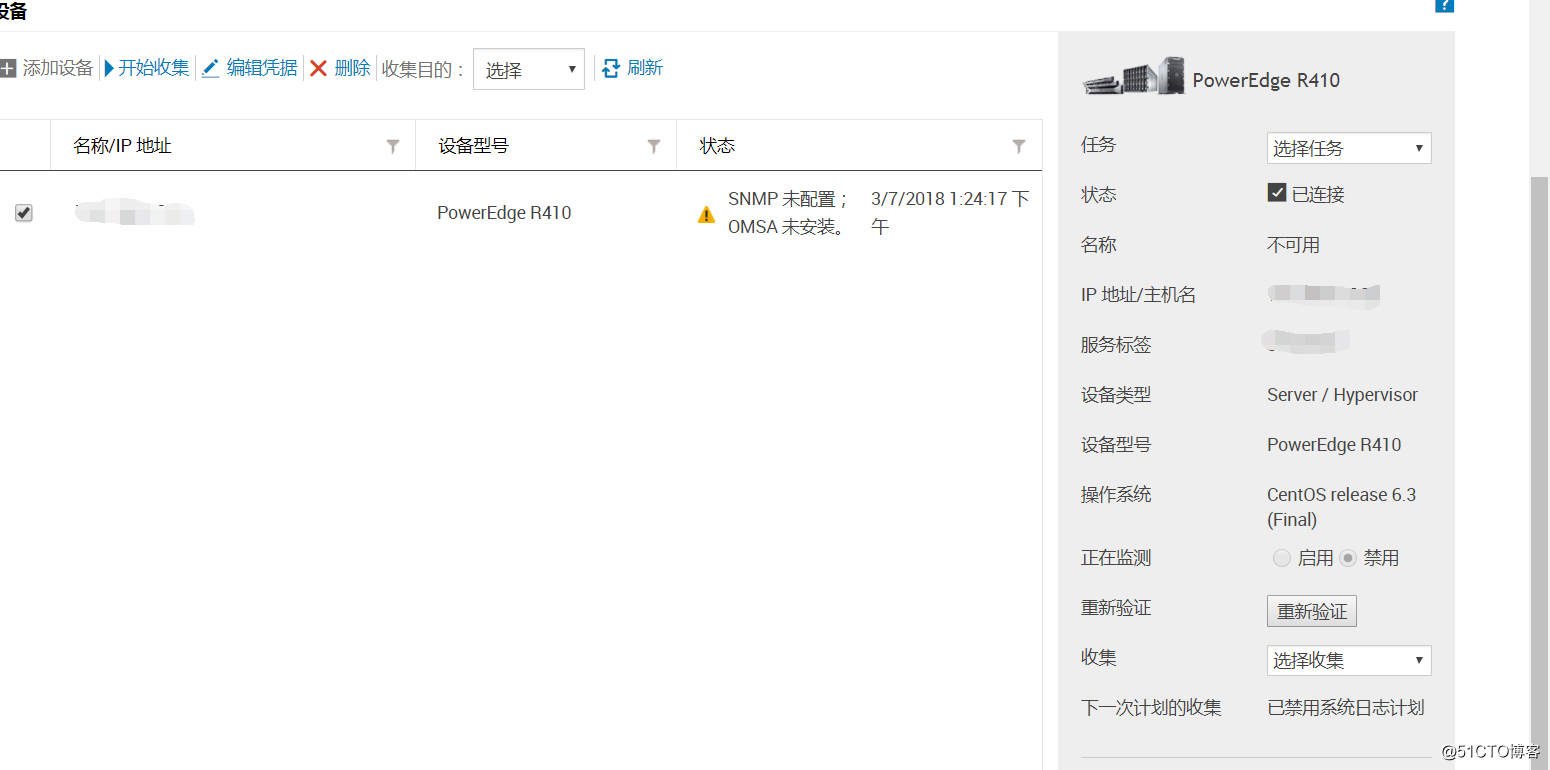Click the 重新验证 button
Screen dimensions: 1550x770
1312,611
